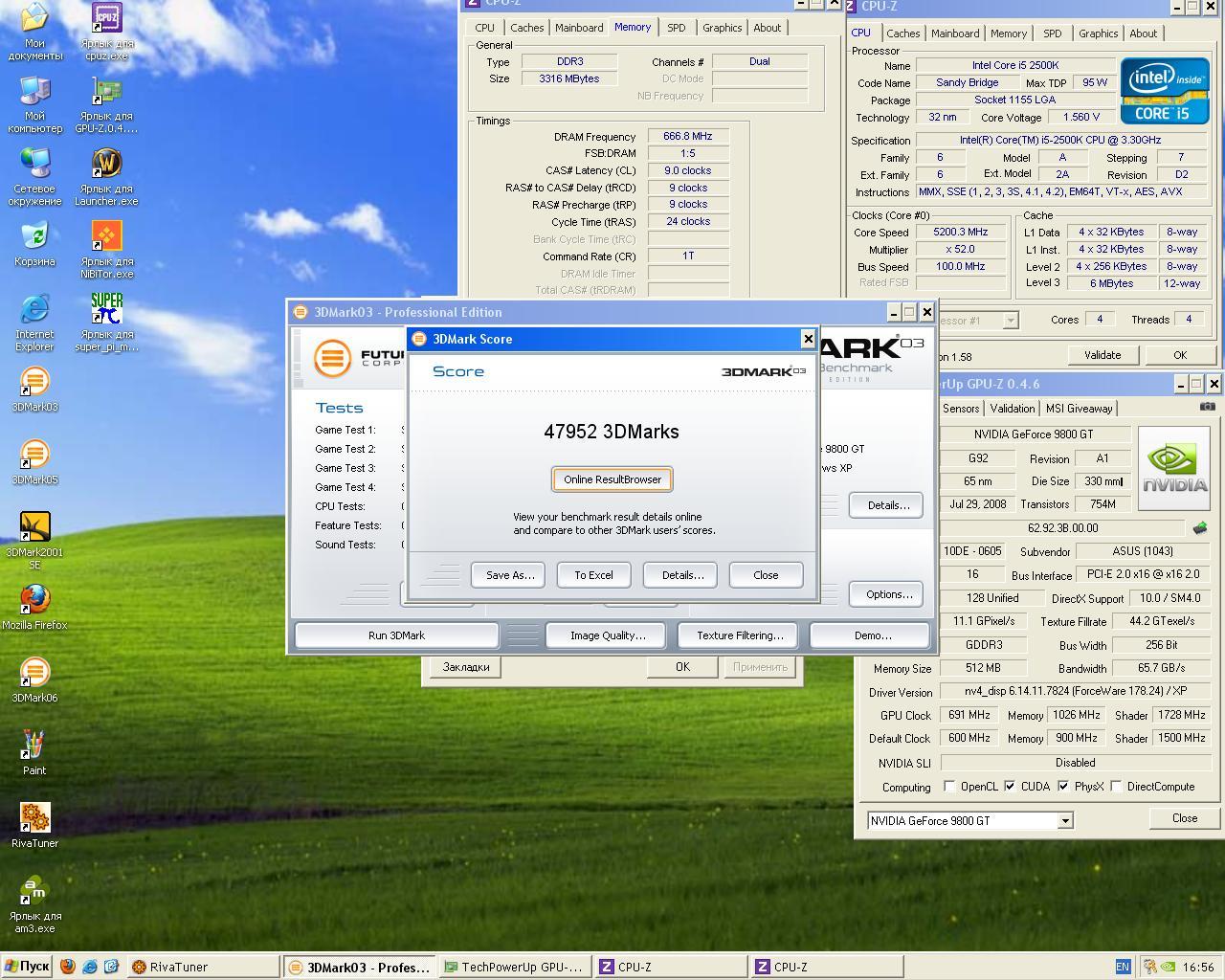Open Image Quality settings in 3DMark03

608,635
